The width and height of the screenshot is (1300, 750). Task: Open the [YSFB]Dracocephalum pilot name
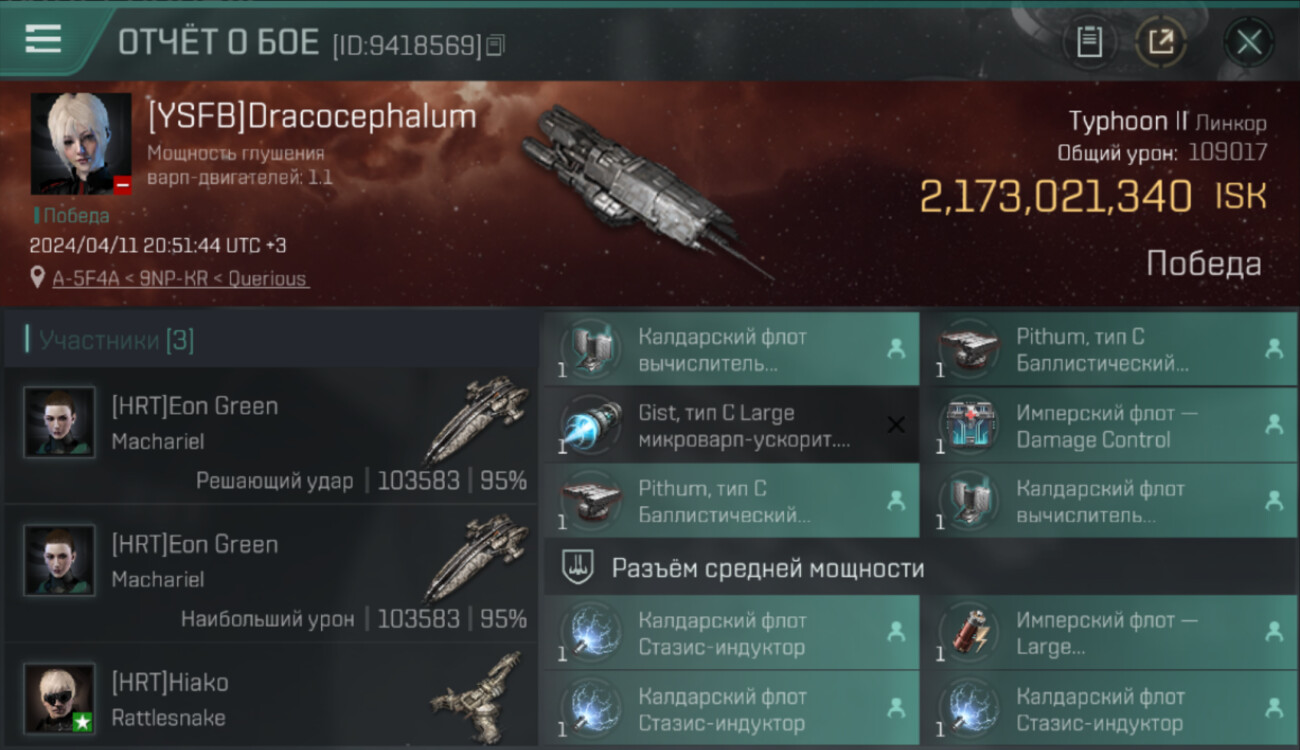(312, 116)
